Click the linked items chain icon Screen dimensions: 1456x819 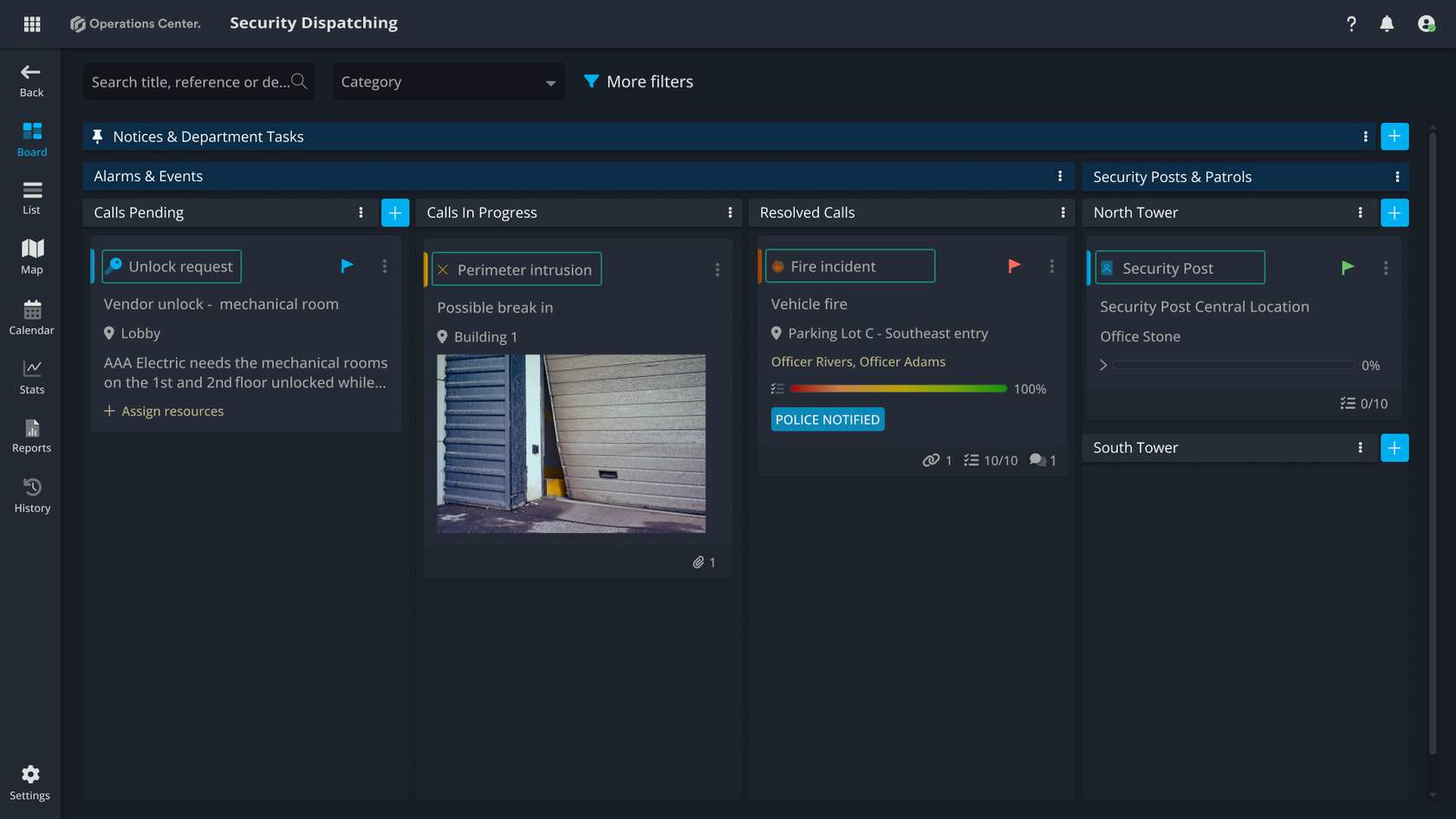pyautogui.click(x=931, y=460)
